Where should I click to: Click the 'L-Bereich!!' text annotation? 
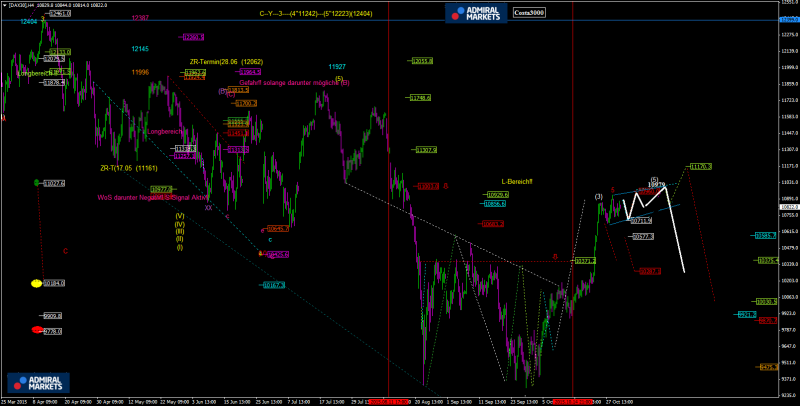pyautogui.click(x=517, y=181)
